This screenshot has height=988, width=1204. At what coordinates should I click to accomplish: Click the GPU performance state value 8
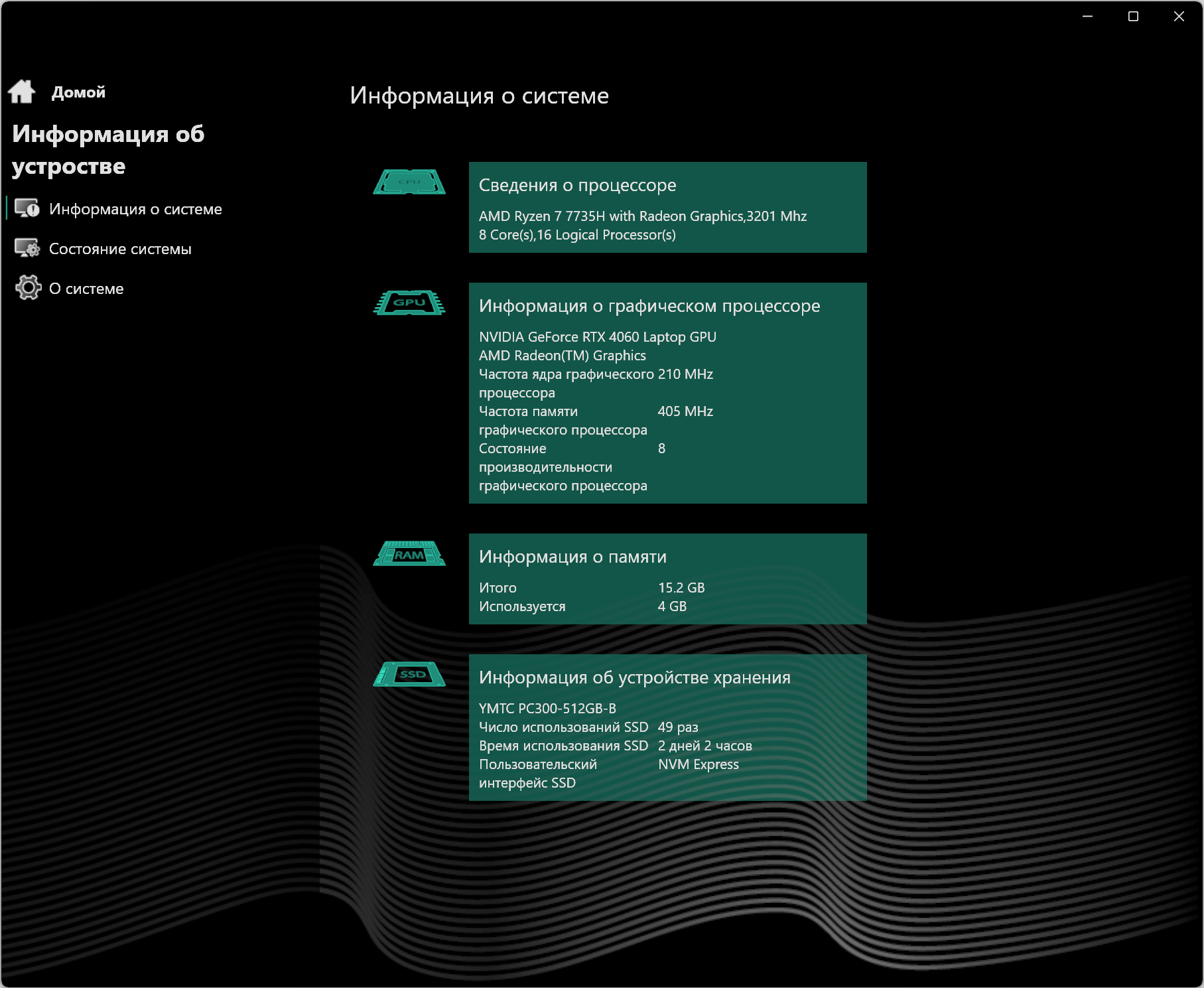click(661, 449)
